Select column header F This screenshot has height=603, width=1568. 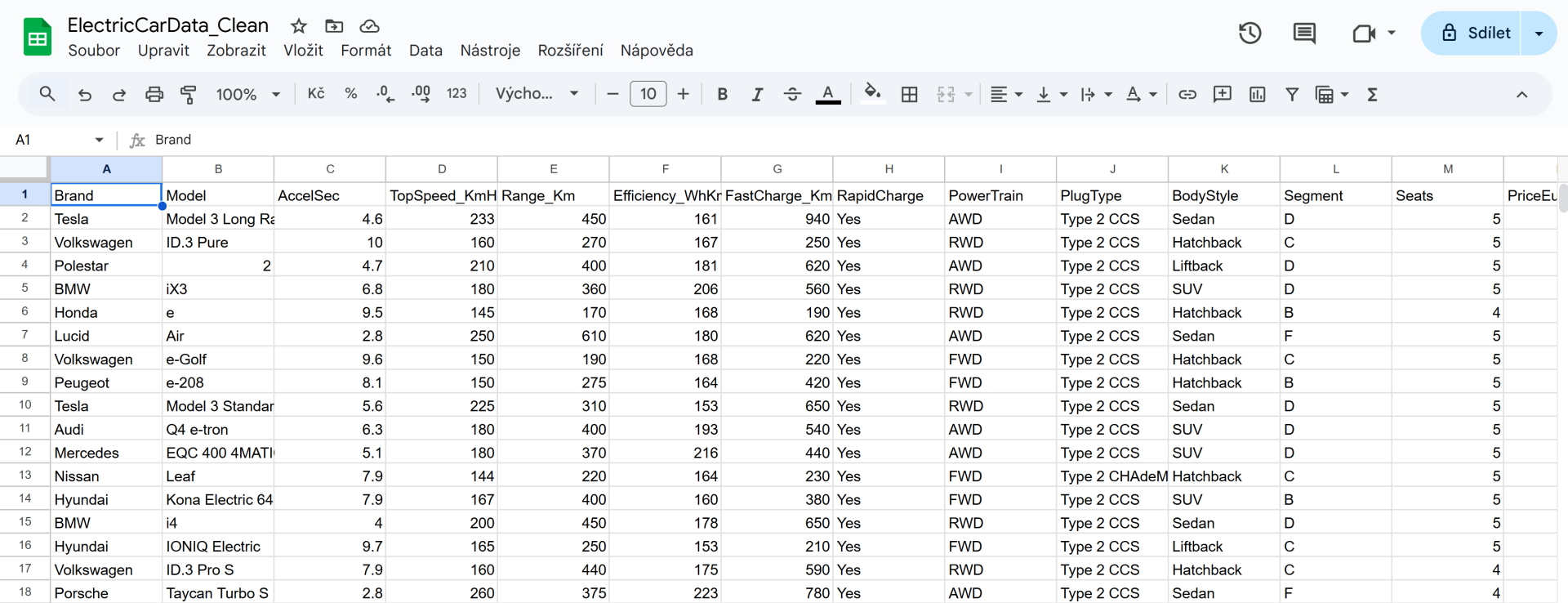666,169
